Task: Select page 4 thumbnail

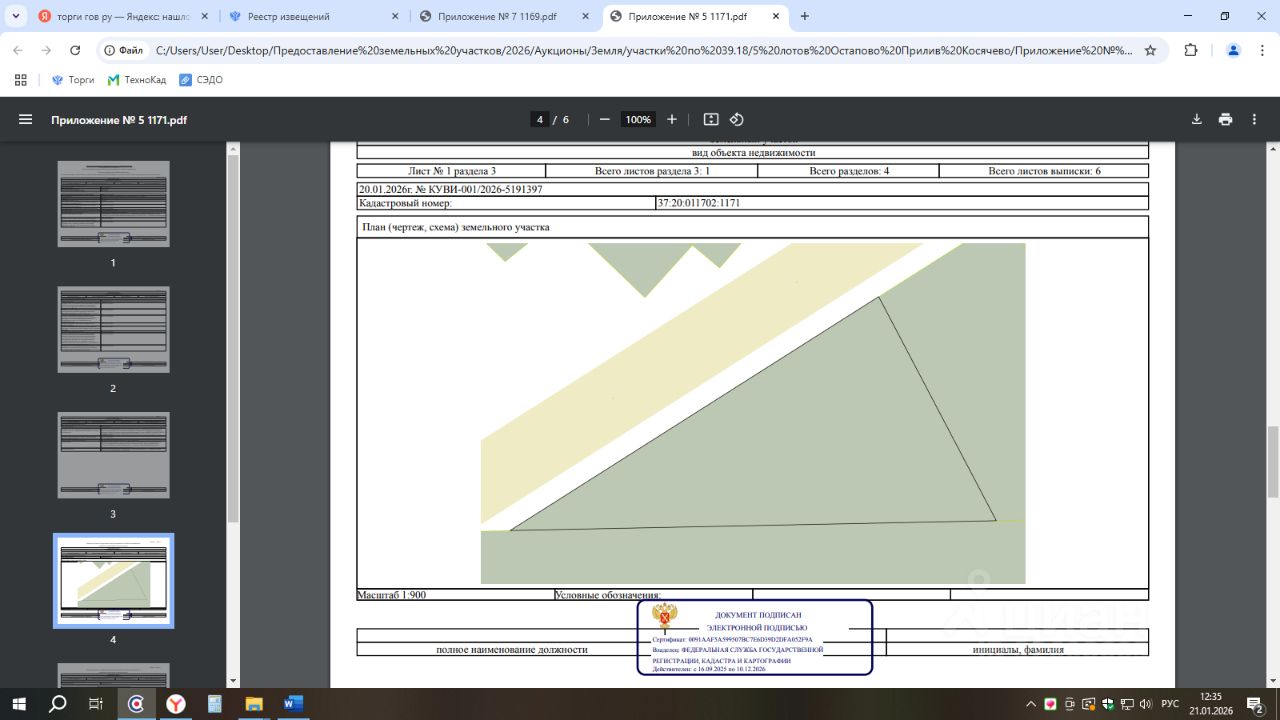Action: tap(113, 581)
